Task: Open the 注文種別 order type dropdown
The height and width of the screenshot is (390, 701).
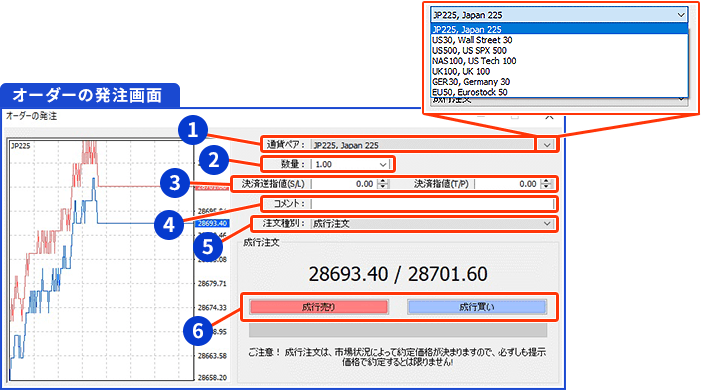Action: click(x=547, y=224)
